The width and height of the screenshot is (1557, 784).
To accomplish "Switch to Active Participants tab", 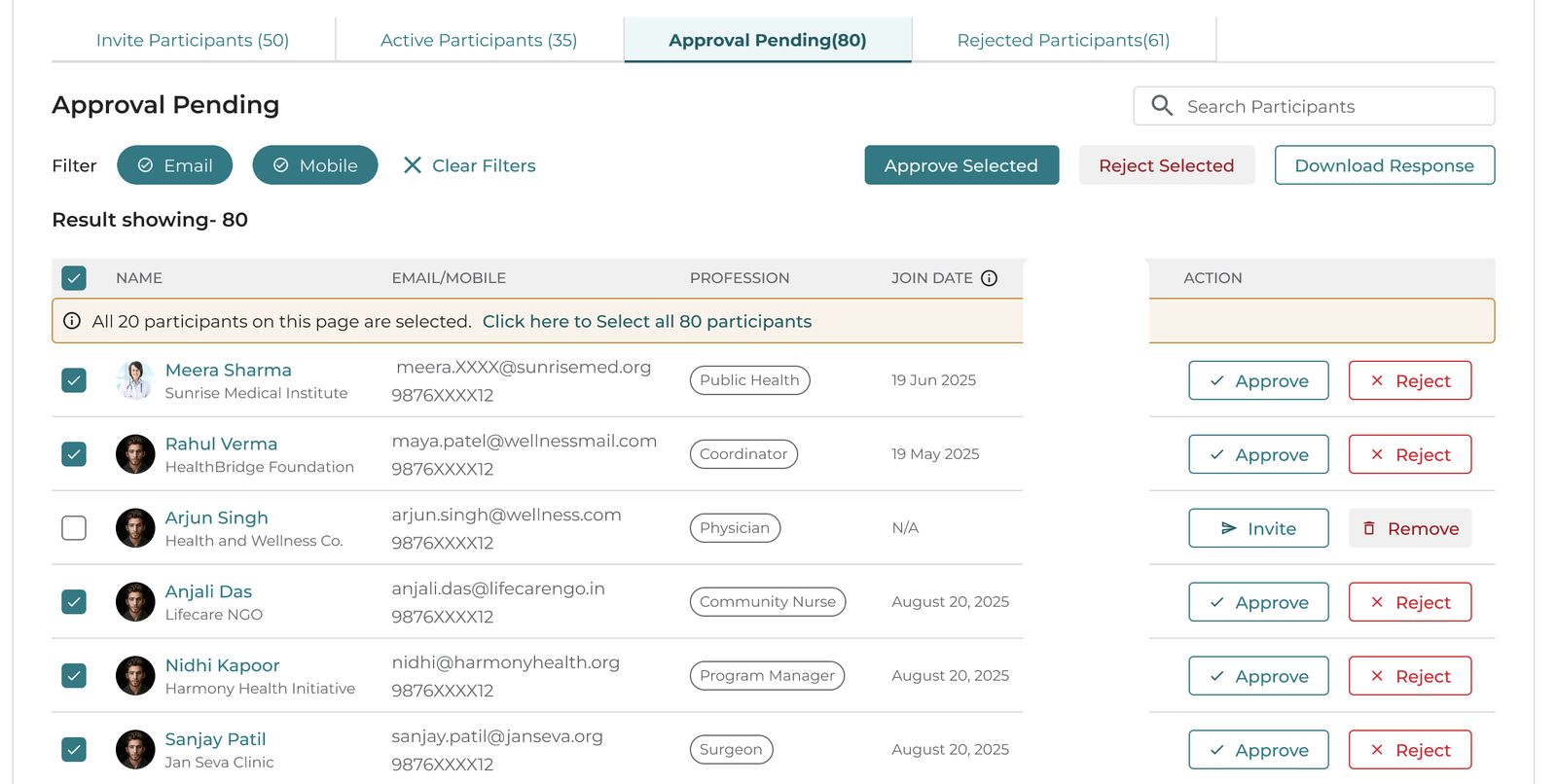I will click(479, 40).
